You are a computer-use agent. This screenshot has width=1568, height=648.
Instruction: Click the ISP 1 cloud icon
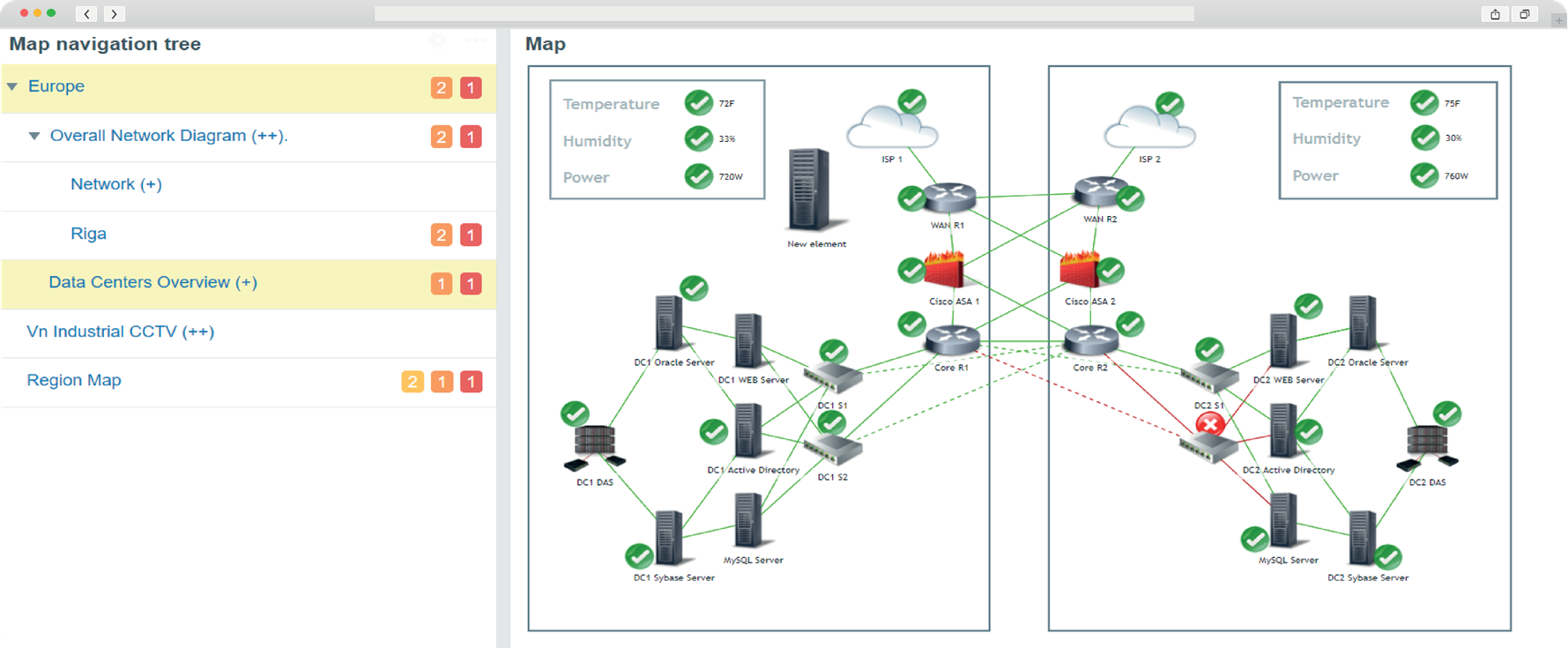coord(891,129)
